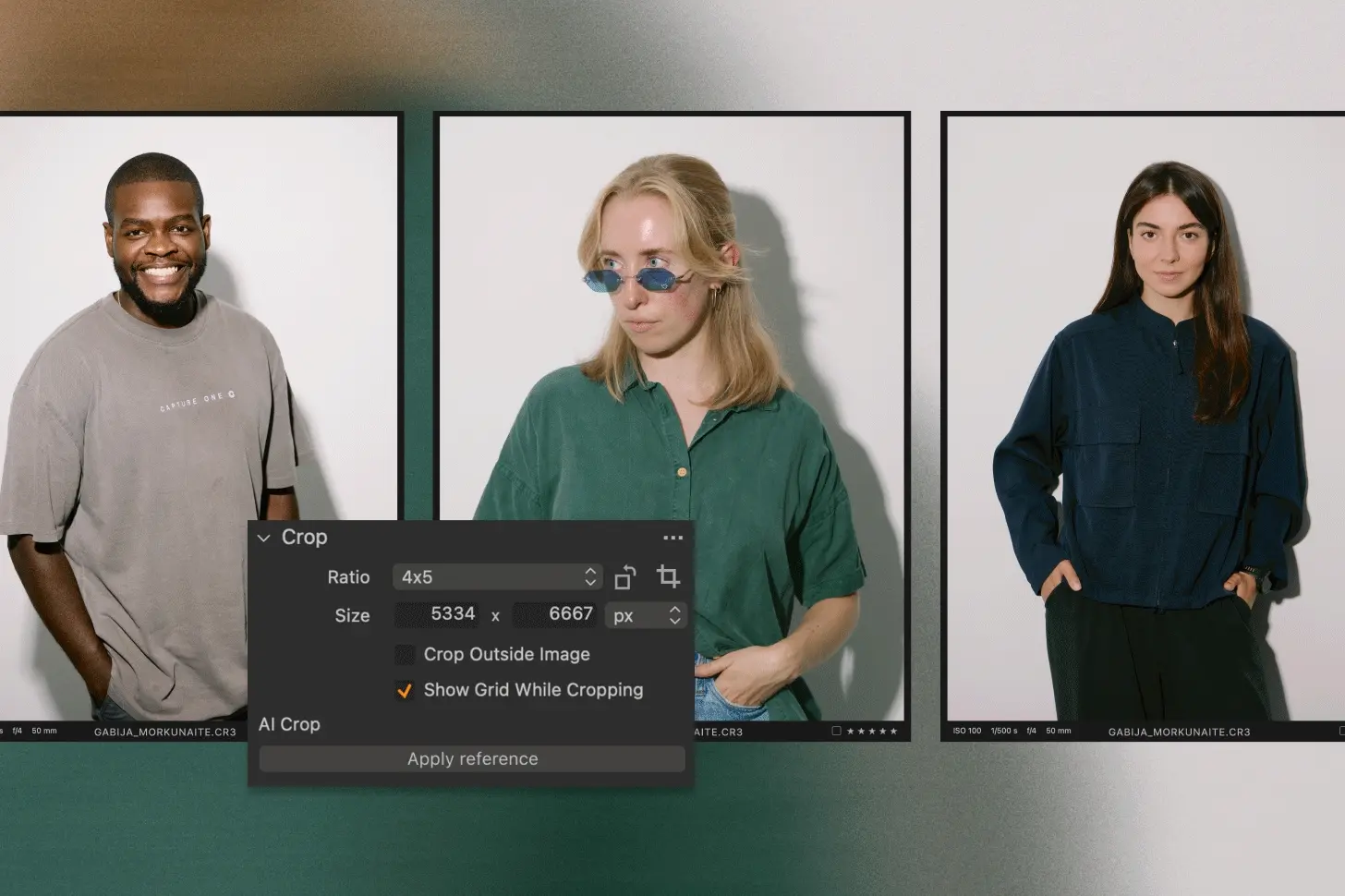Collapse the Crop panel with the chevron

pyautogui.click(x=264, y=538)
